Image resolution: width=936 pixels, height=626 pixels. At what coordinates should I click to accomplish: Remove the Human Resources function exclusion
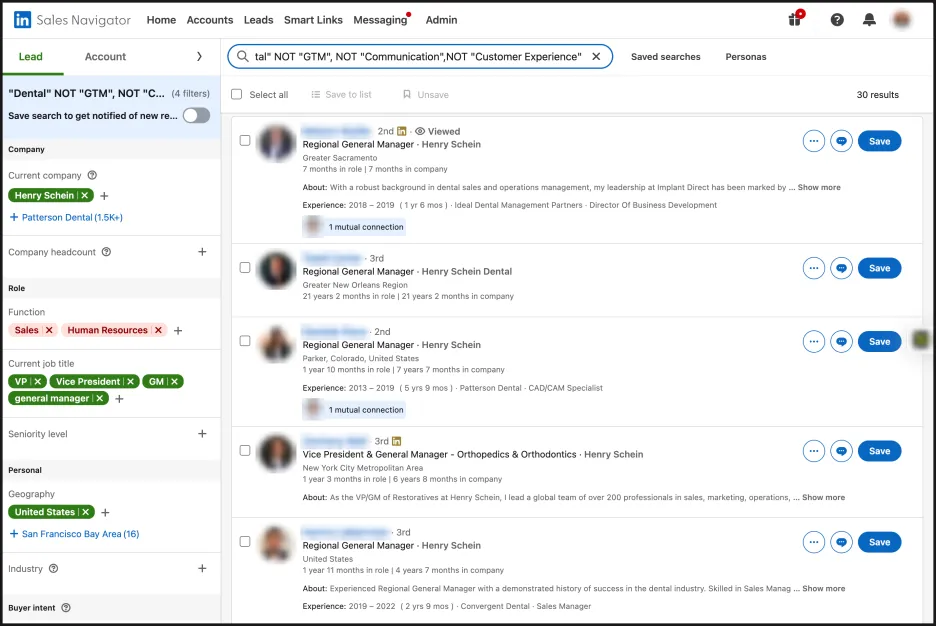pos(158,331)
